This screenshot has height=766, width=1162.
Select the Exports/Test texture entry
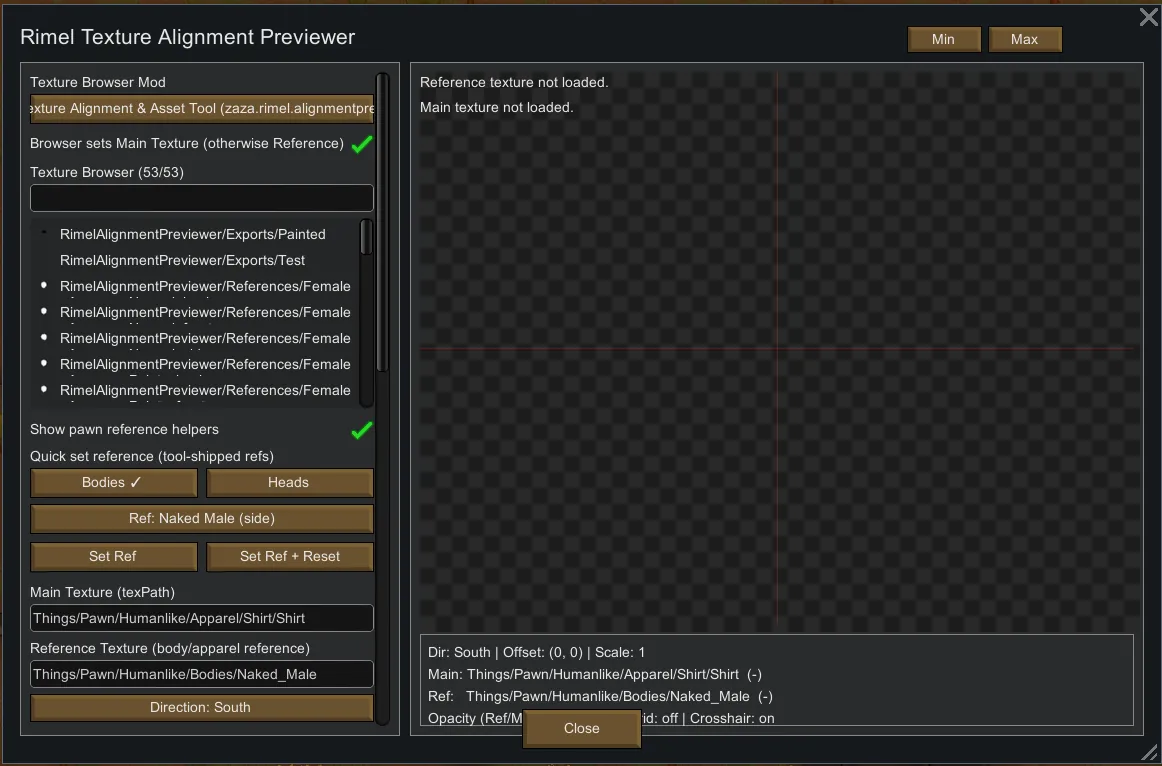(183, 260)
